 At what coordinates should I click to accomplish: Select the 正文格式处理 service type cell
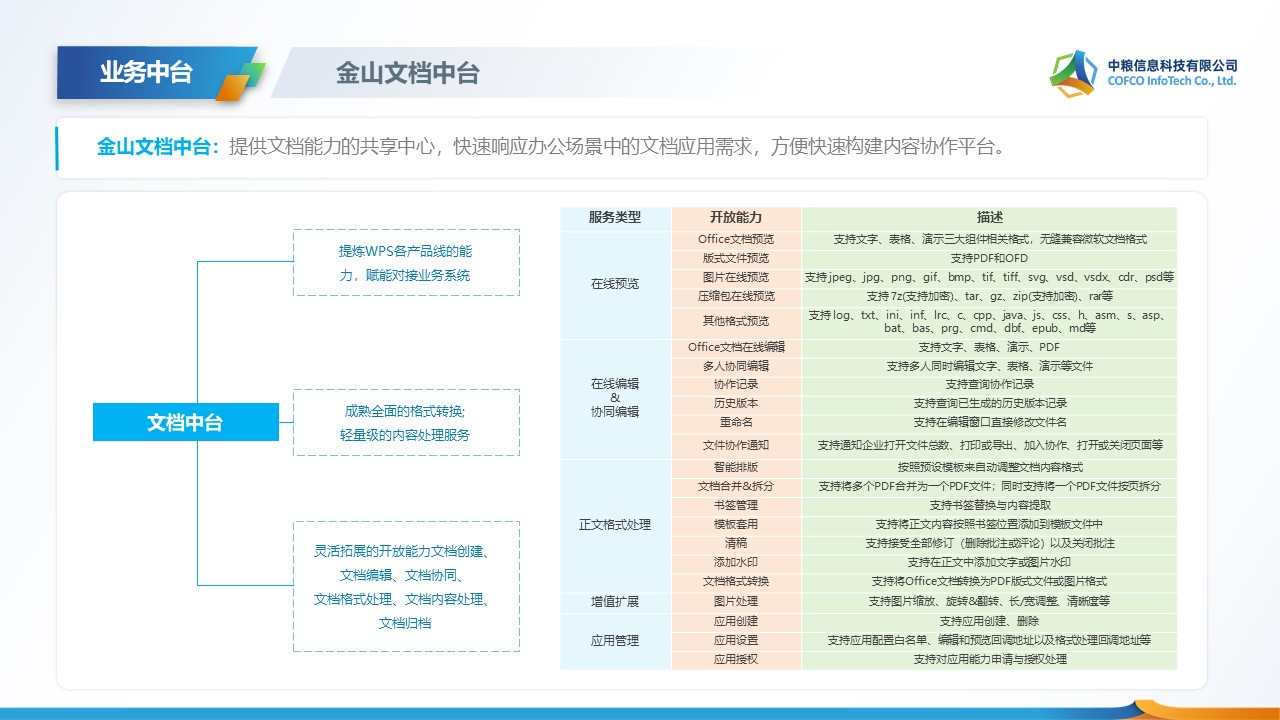[x=615, y=524]
